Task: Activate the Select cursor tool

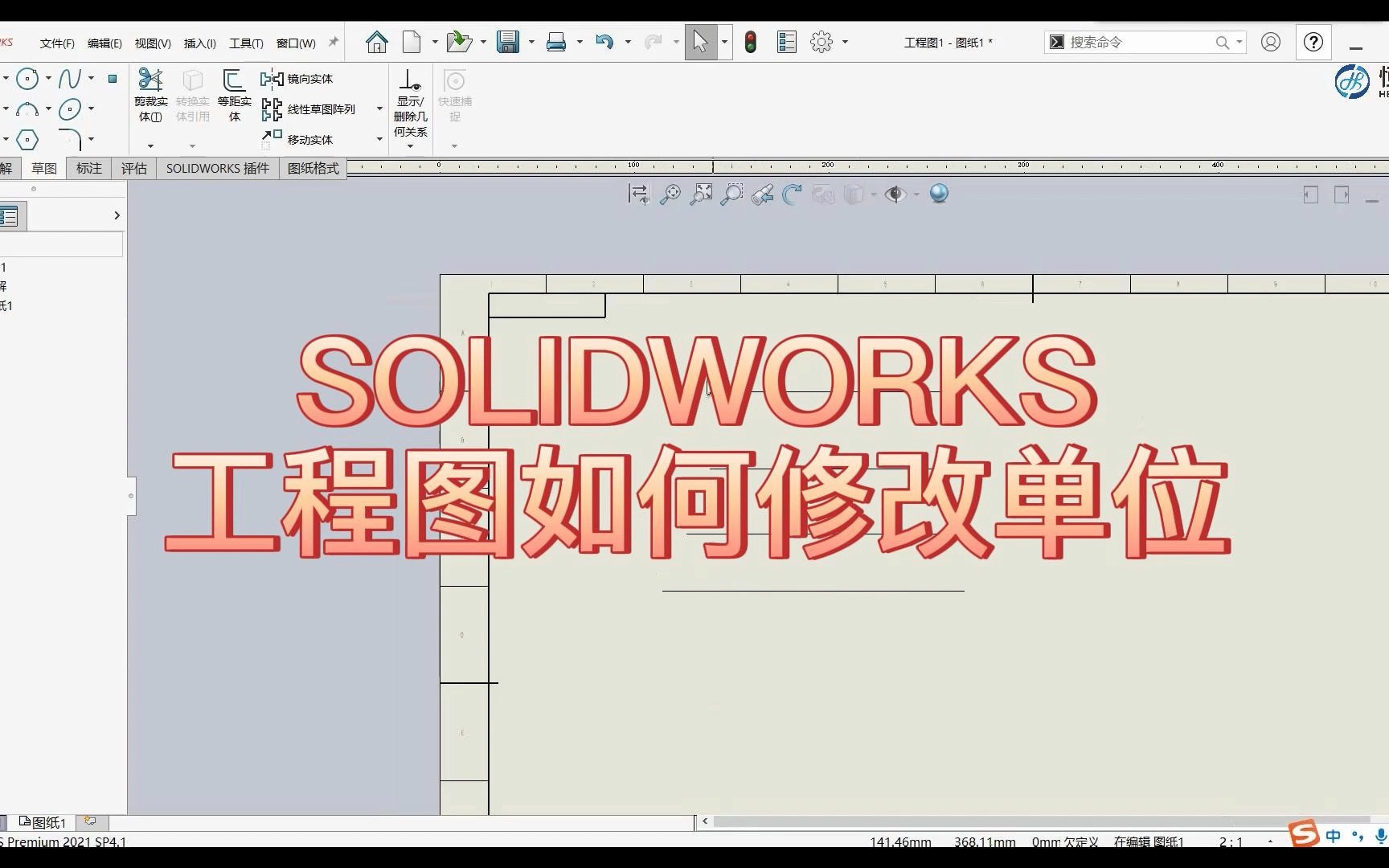Action: [x=701, y=42]
